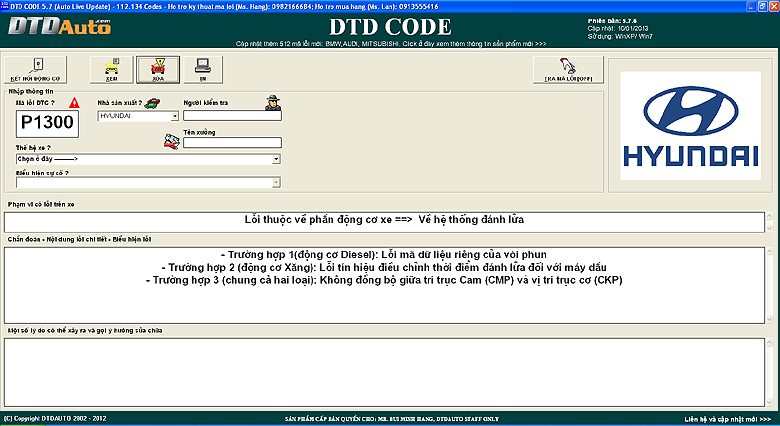The width and height of the screenshot is (780, 426).
Task: Click the XÓA clear button
Action: tap(158, 70)
